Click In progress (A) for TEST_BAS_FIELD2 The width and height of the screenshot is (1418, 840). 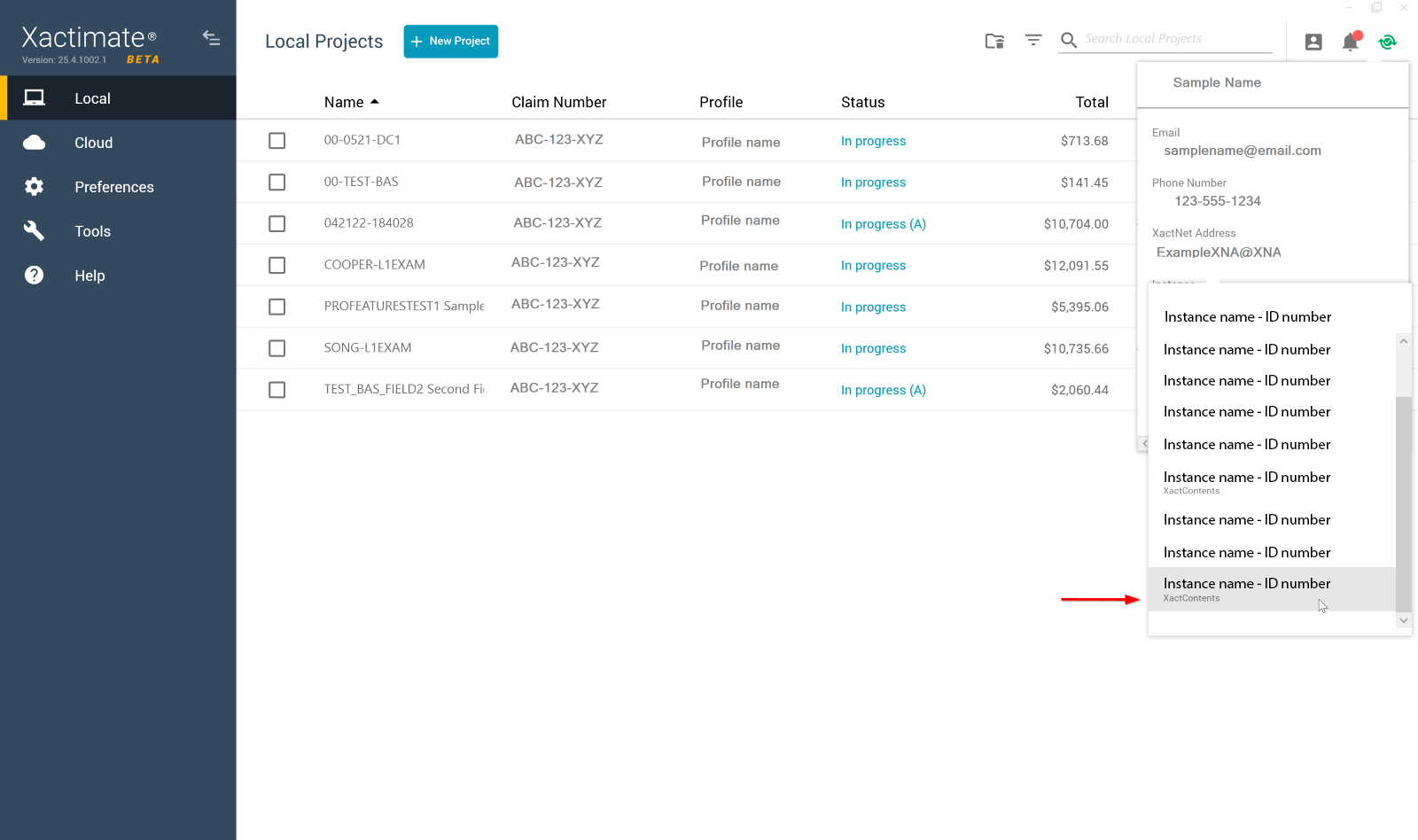(x=883, y=390)
